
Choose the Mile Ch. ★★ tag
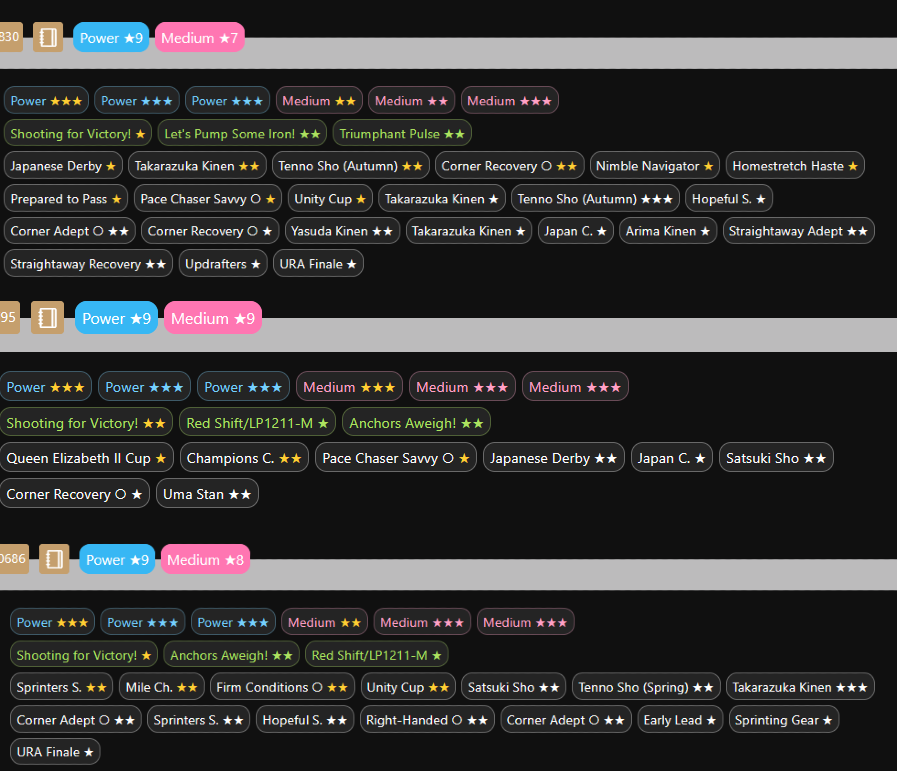click(161, 687)
